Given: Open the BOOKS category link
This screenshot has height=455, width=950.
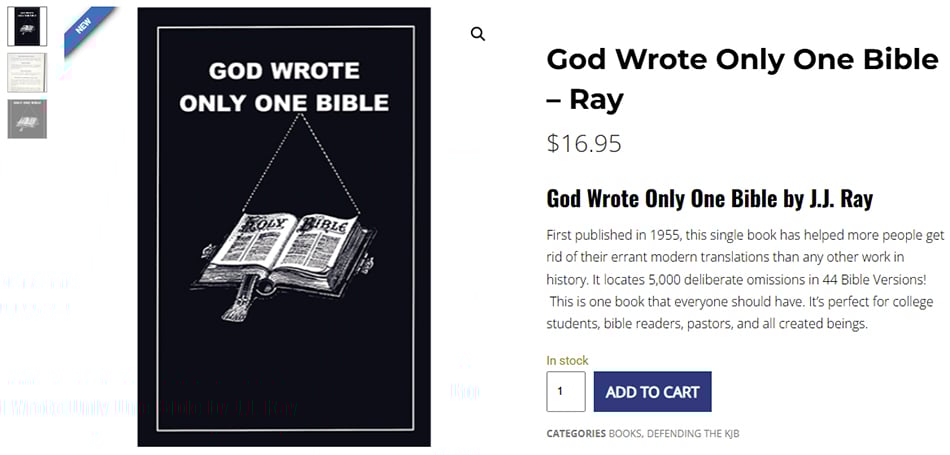Looking at the screenshot, I should (625, 433).
